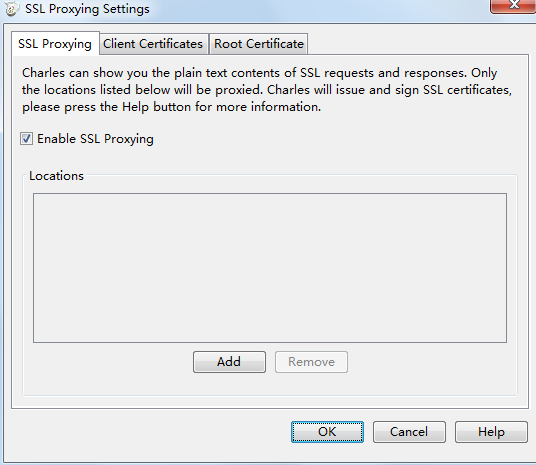Viewport: 536px width, 465px height.
Task: Click the 'Enable SSL Proxying' label text
Action: coord(95,139)
